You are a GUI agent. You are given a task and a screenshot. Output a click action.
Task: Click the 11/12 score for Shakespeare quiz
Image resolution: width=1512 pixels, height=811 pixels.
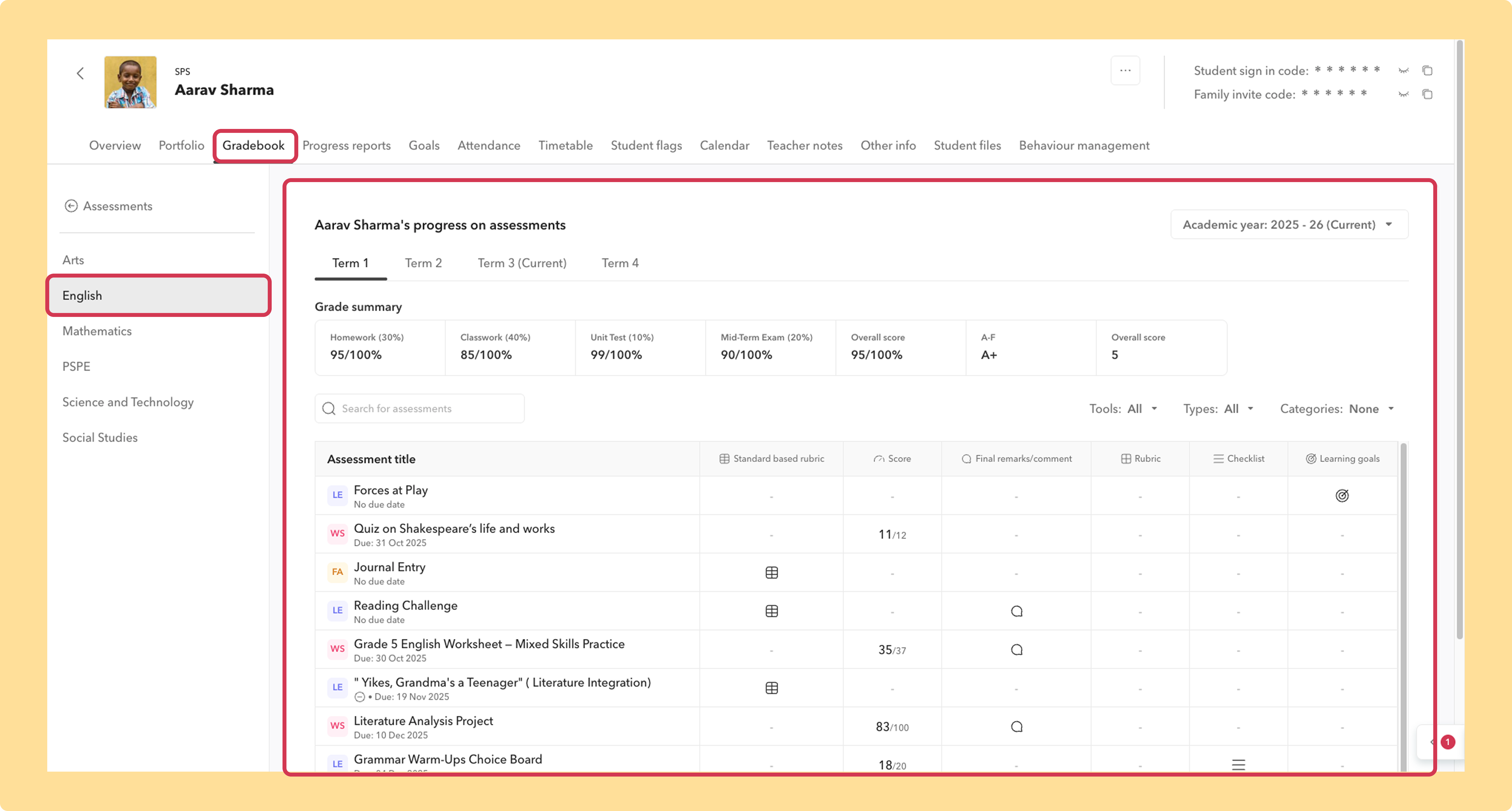click(x=892, y=535)
